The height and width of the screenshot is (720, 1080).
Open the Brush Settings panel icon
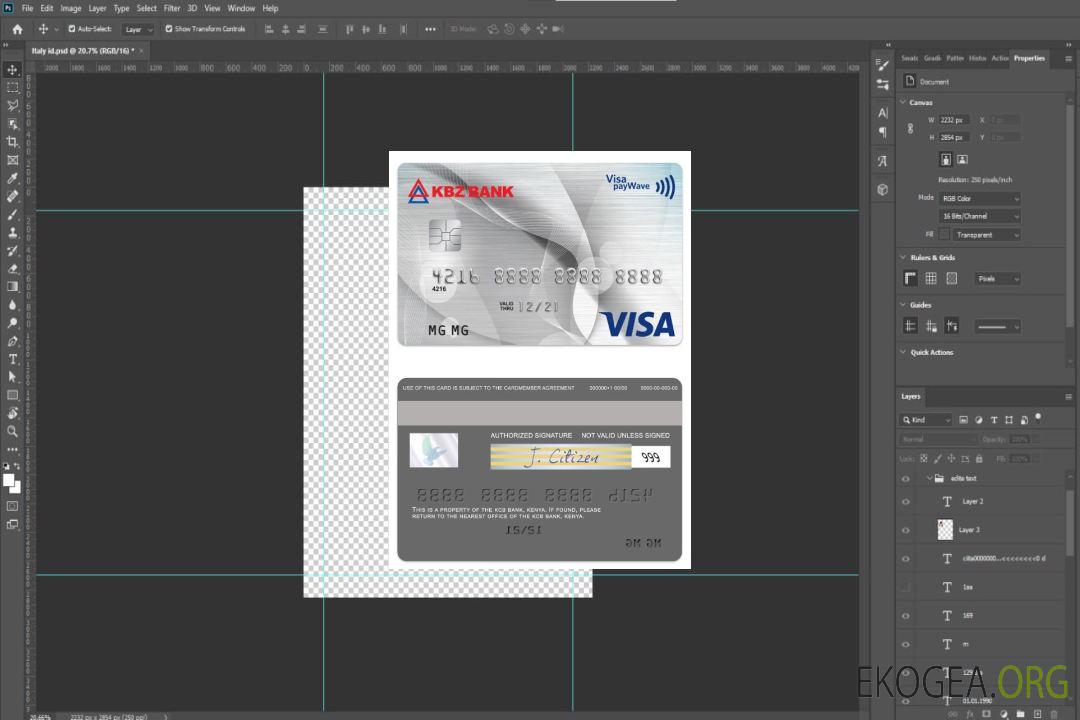[883, 65]
